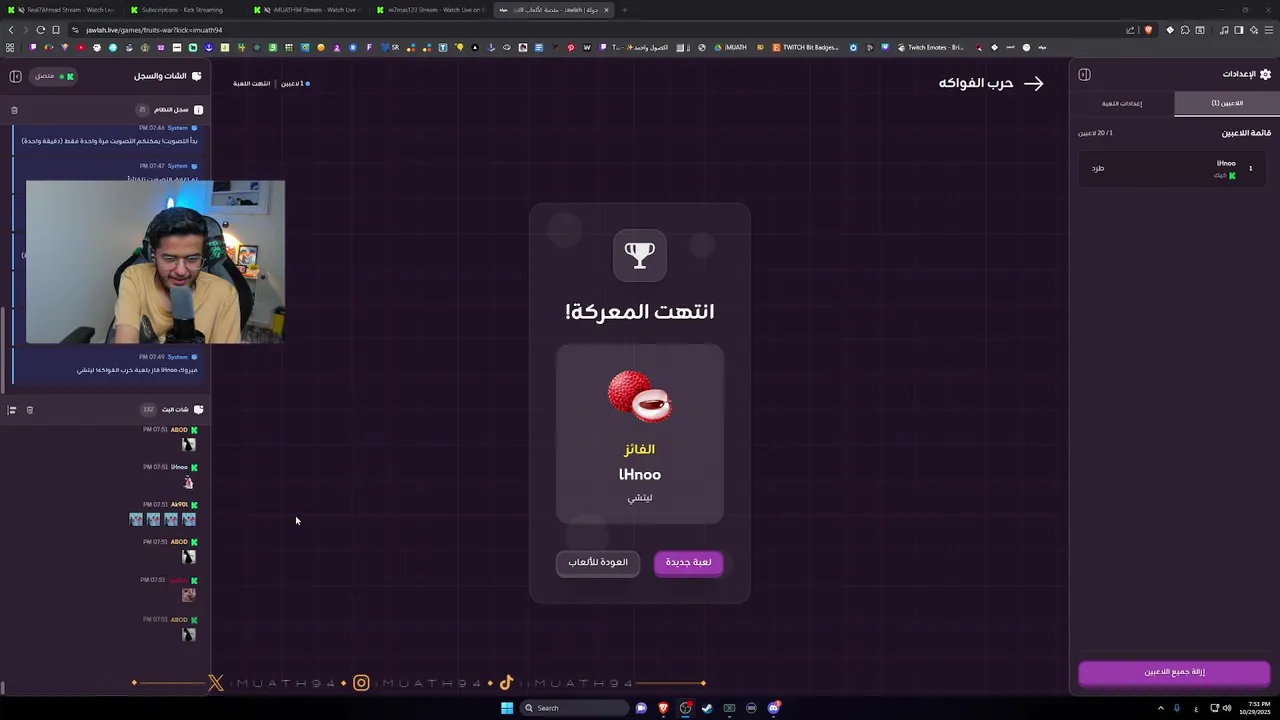The height and width of the screenshot is (720, 1280).
Task: Show hidden system tray icons
Action: click(1161, 708)
